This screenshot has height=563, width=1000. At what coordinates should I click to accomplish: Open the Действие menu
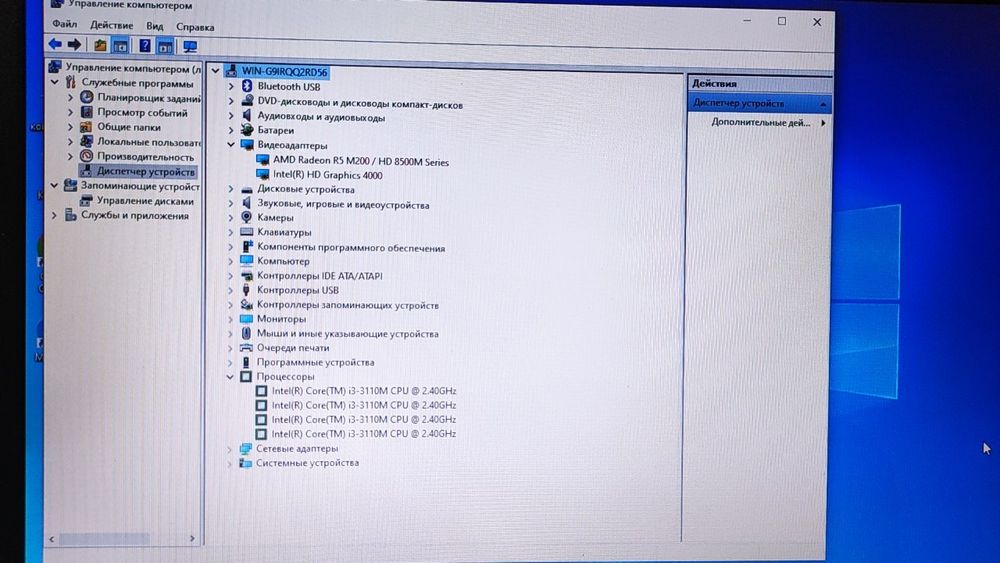click(112, 26)
